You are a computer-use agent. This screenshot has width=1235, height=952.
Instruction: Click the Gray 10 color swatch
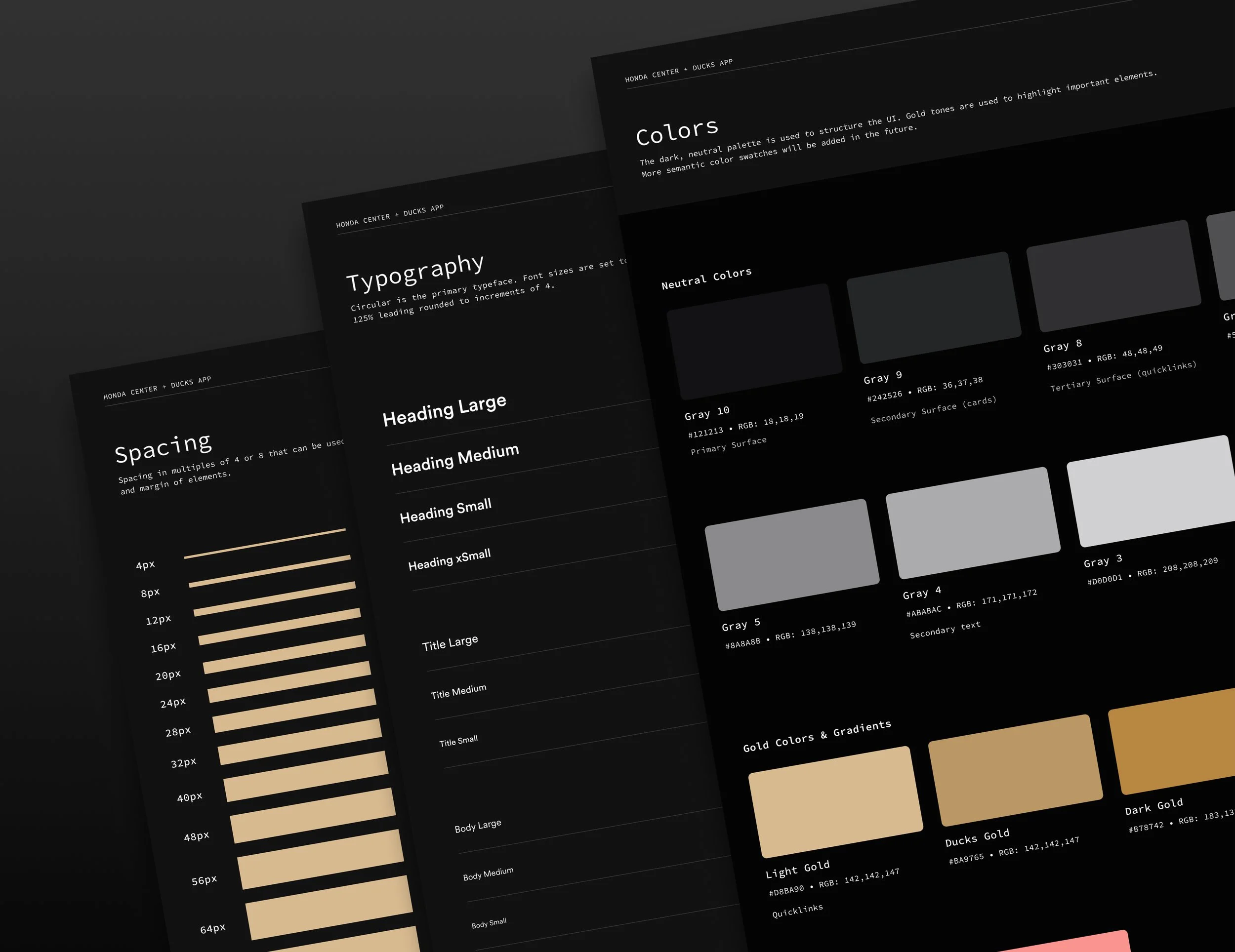coord(754,342)
